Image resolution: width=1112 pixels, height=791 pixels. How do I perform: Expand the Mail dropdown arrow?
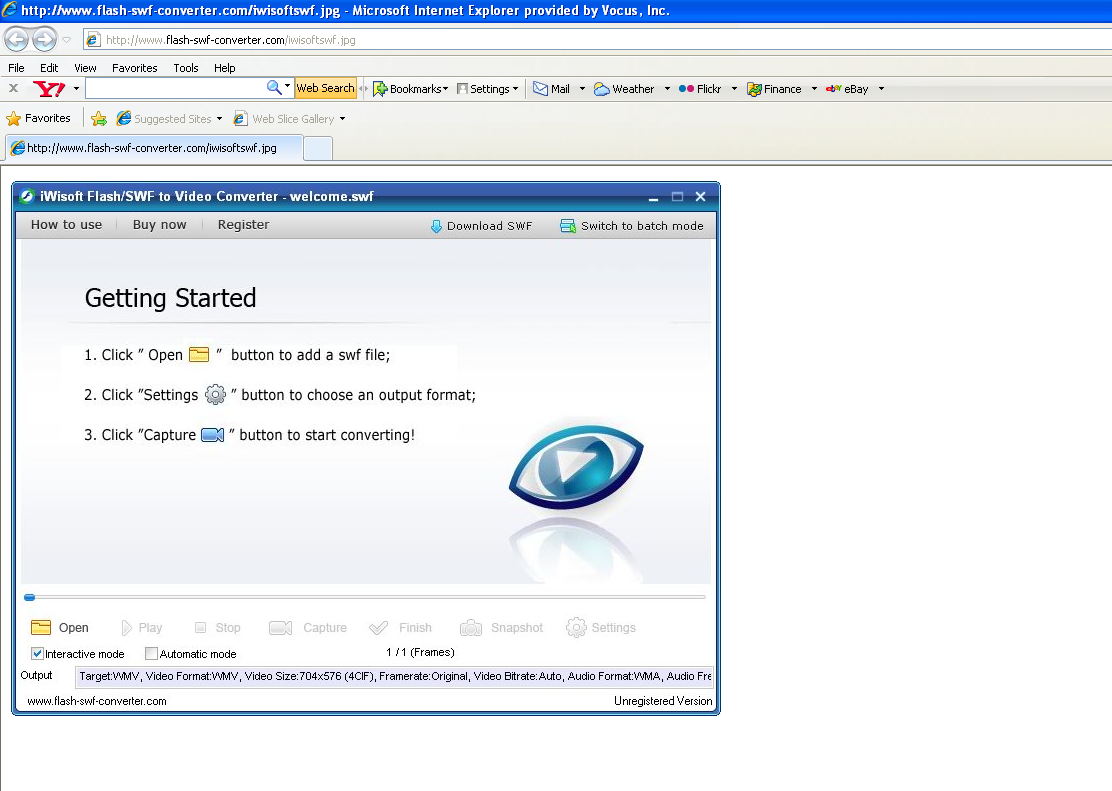[x=582, y=89]
